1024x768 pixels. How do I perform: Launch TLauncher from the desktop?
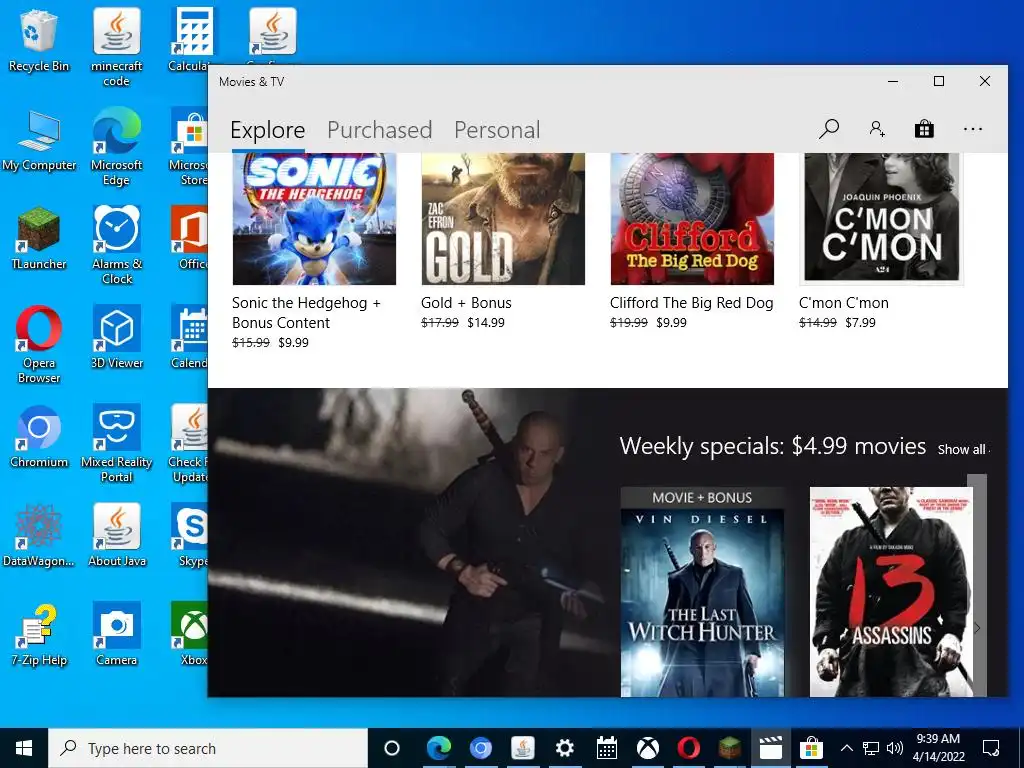point(39,238)
